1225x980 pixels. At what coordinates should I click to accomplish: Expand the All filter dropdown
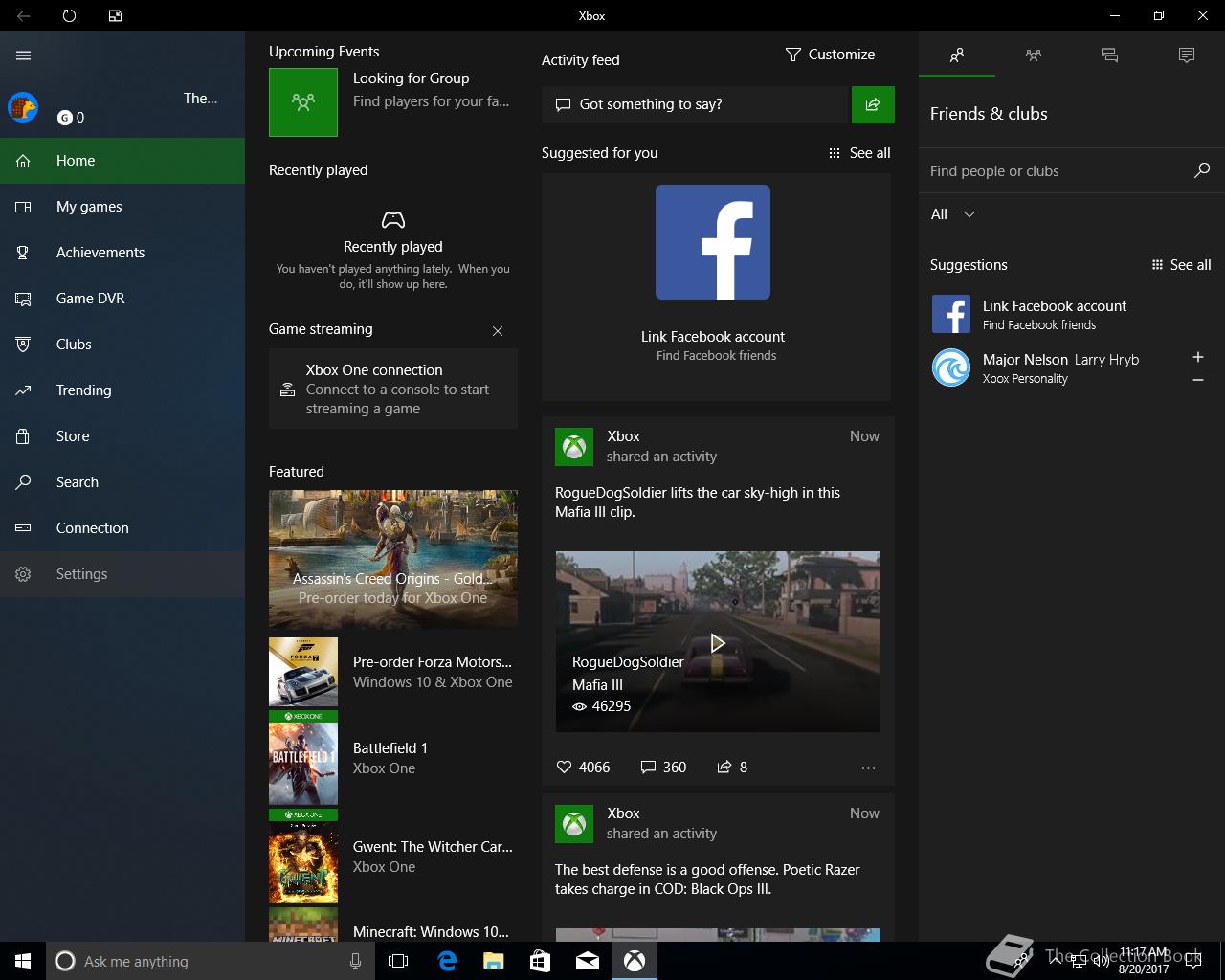tap(953, 214)
